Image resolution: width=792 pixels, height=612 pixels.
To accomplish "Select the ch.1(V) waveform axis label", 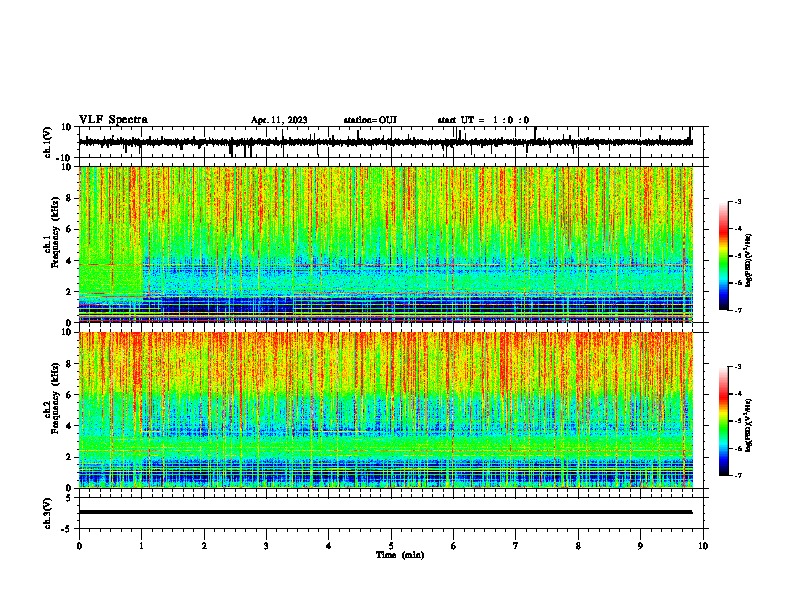I will 48,142.
